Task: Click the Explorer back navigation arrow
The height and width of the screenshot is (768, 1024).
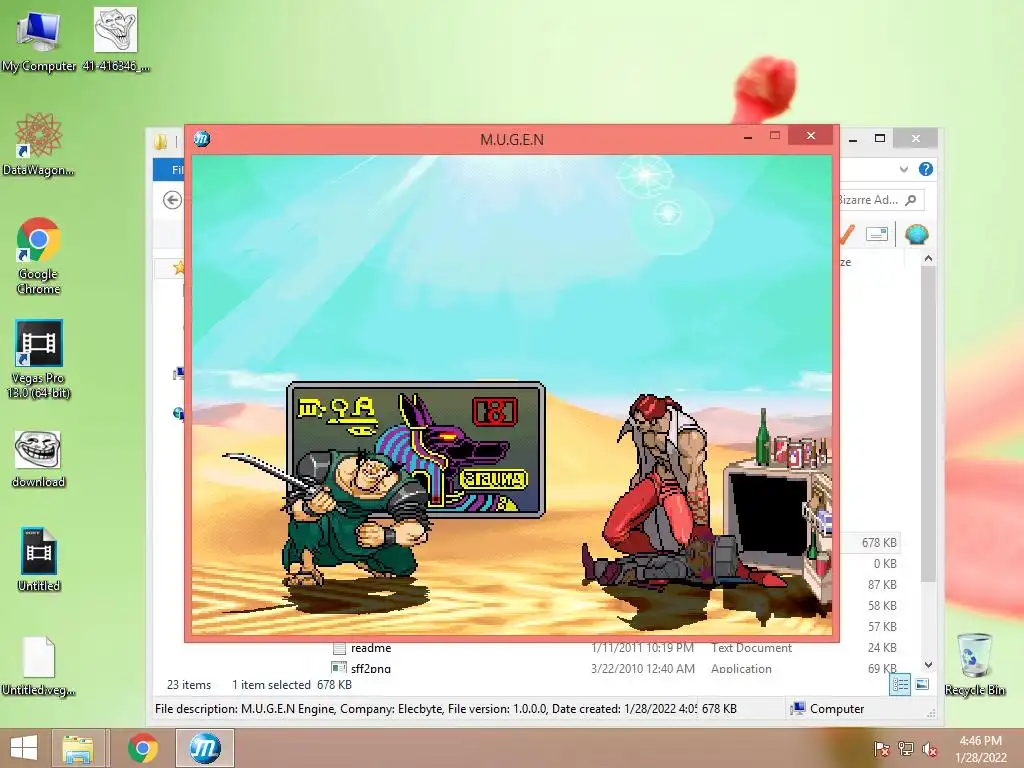Action: [172, 200]
